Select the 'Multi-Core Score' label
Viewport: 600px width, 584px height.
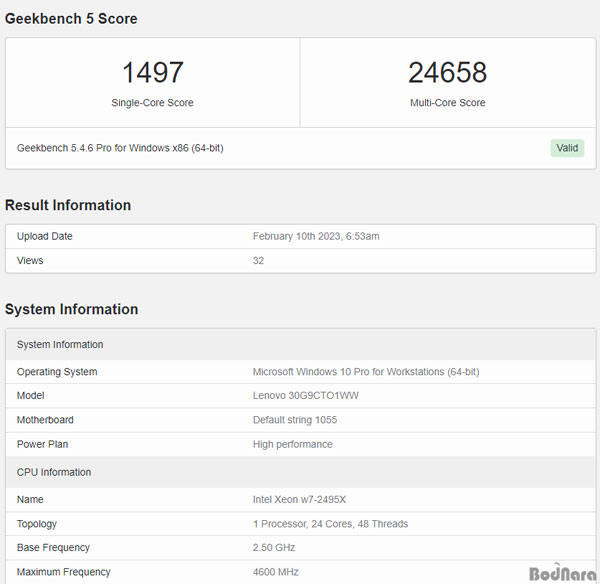pyautogui.click(x=448, y=103)
